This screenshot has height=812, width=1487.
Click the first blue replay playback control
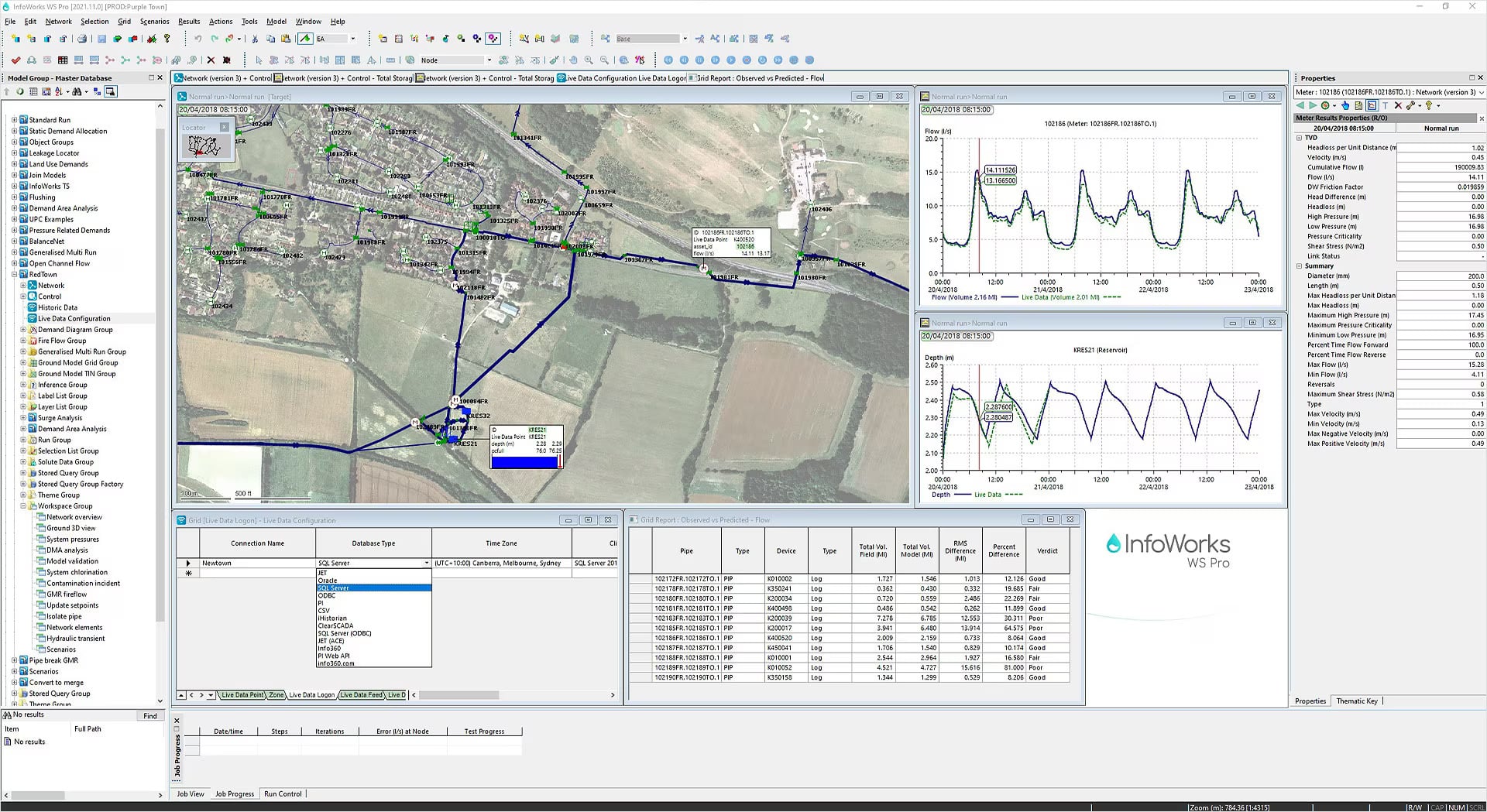click(668, 60)
